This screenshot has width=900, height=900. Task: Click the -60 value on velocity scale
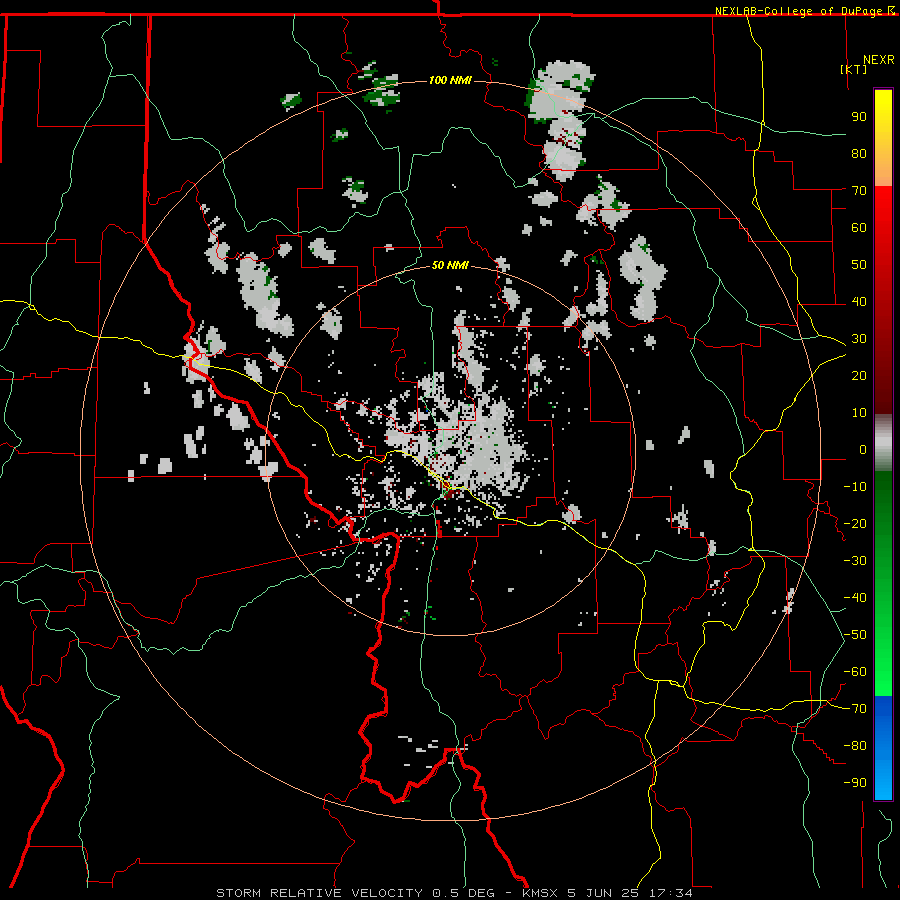point(855,672)
